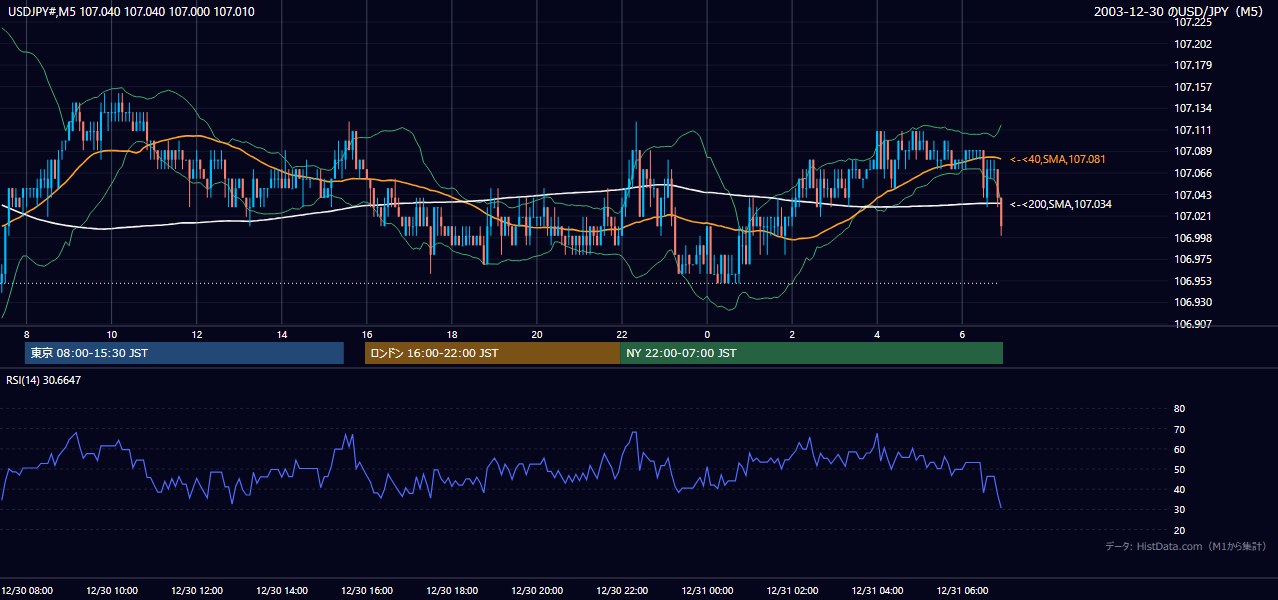Click the 12/31 06:00 time label

coord(962,590)
